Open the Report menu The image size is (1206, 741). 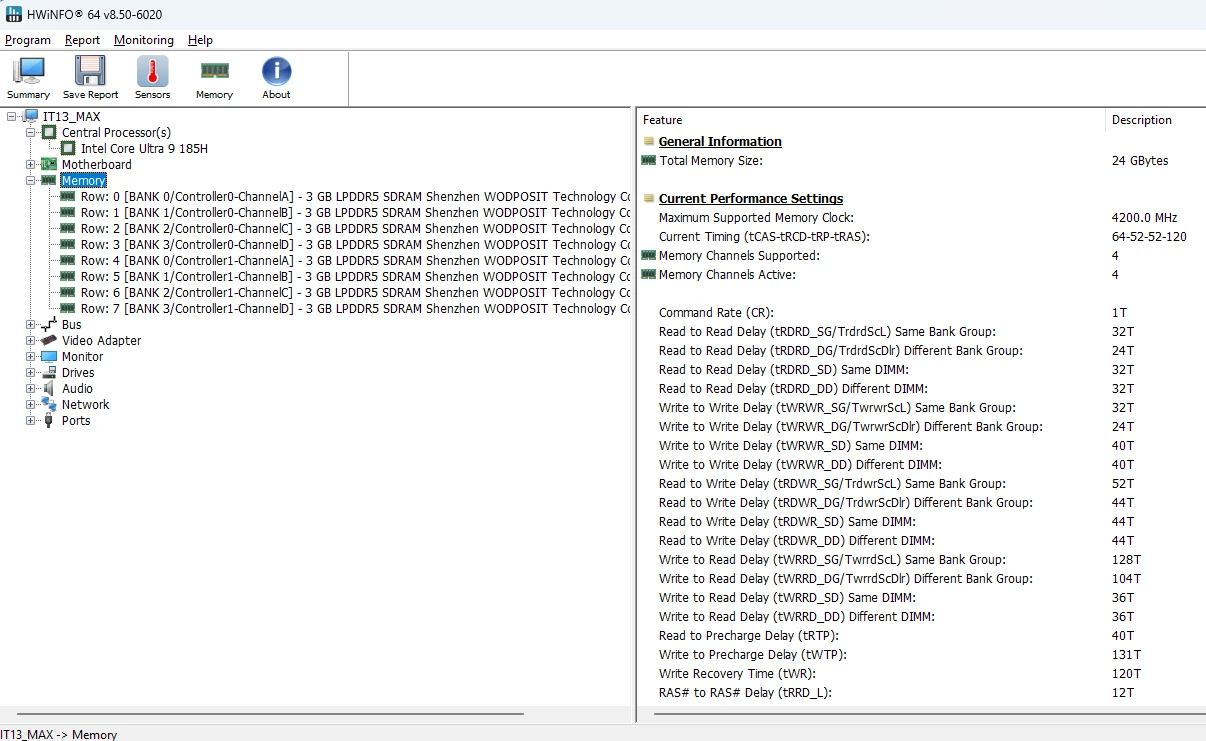coord(83,40)
